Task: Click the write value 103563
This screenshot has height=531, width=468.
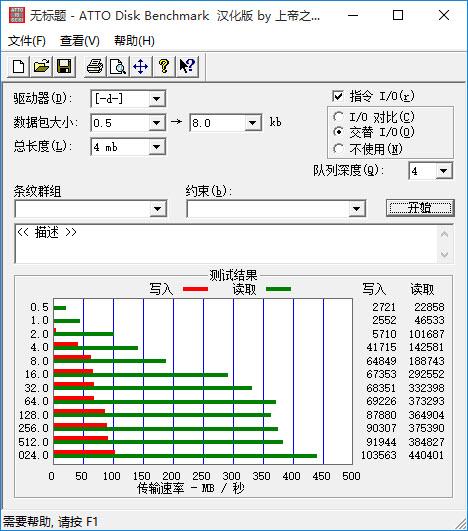Action: pyautogui.click(x=379, y=455)
